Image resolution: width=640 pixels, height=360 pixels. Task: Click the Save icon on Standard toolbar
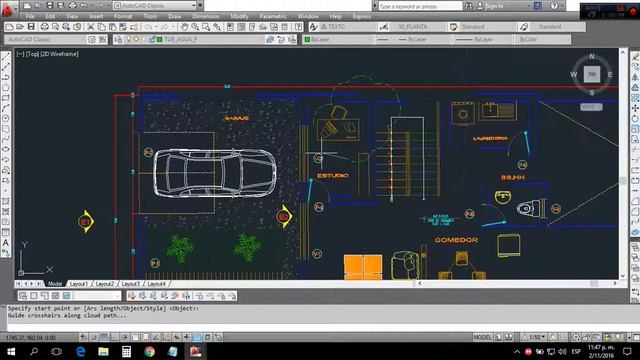point(31,27)
